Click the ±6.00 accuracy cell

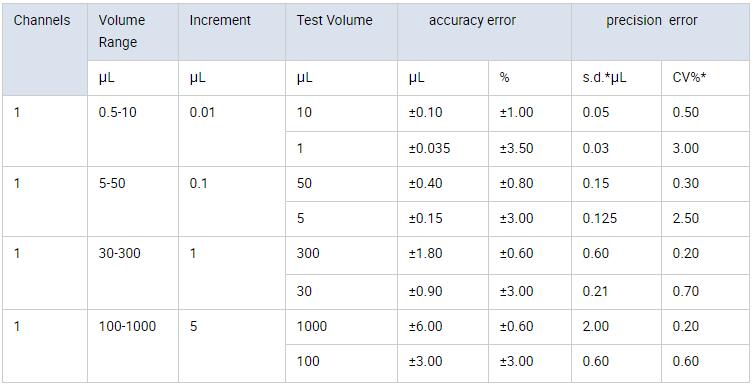443,326
